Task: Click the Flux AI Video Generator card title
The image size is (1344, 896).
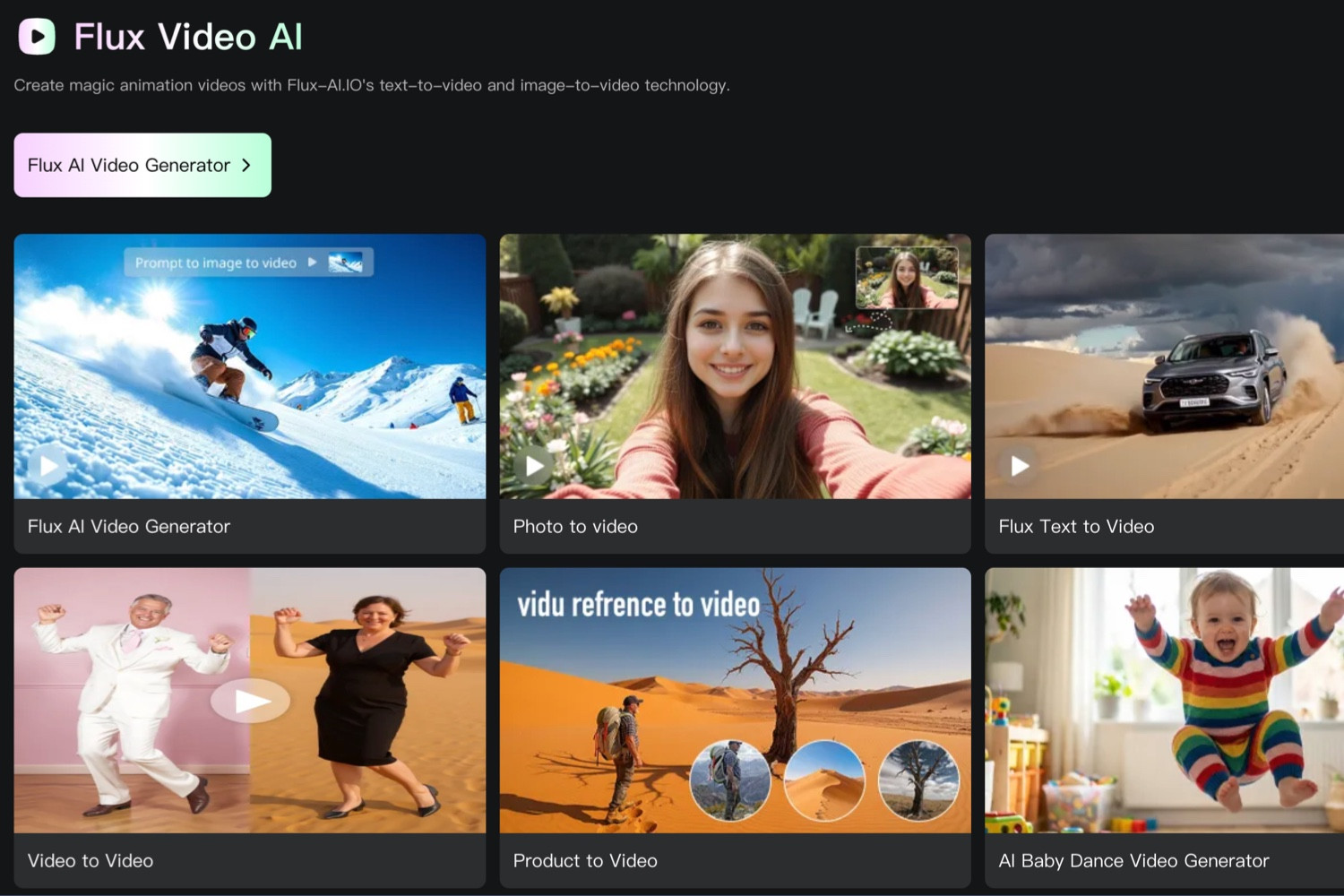Action: click(128, 527)
